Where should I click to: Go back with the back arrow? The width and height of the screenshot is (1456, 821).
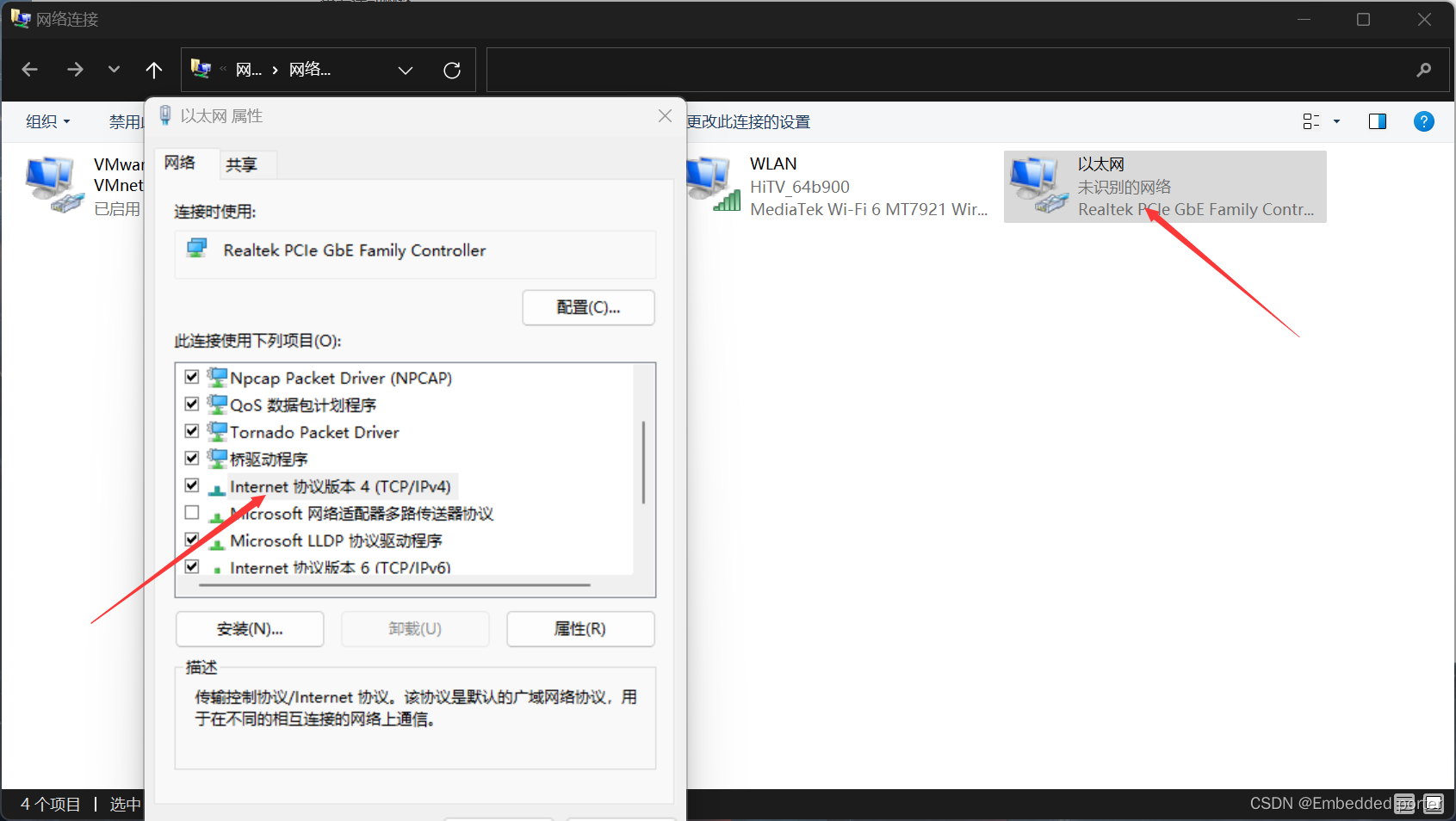(30, 70)
